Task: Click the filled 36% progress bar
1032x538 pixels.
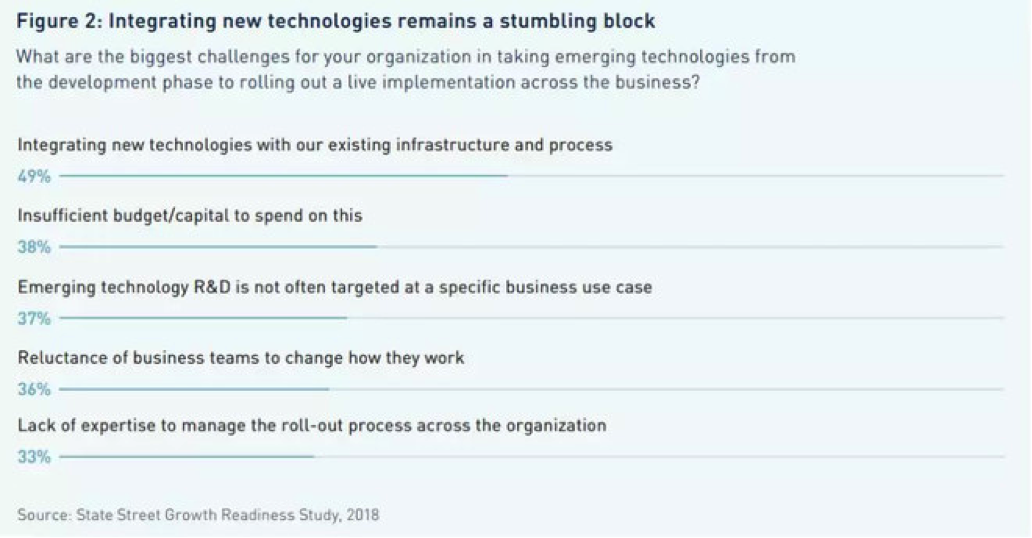Action: point(194,389)
